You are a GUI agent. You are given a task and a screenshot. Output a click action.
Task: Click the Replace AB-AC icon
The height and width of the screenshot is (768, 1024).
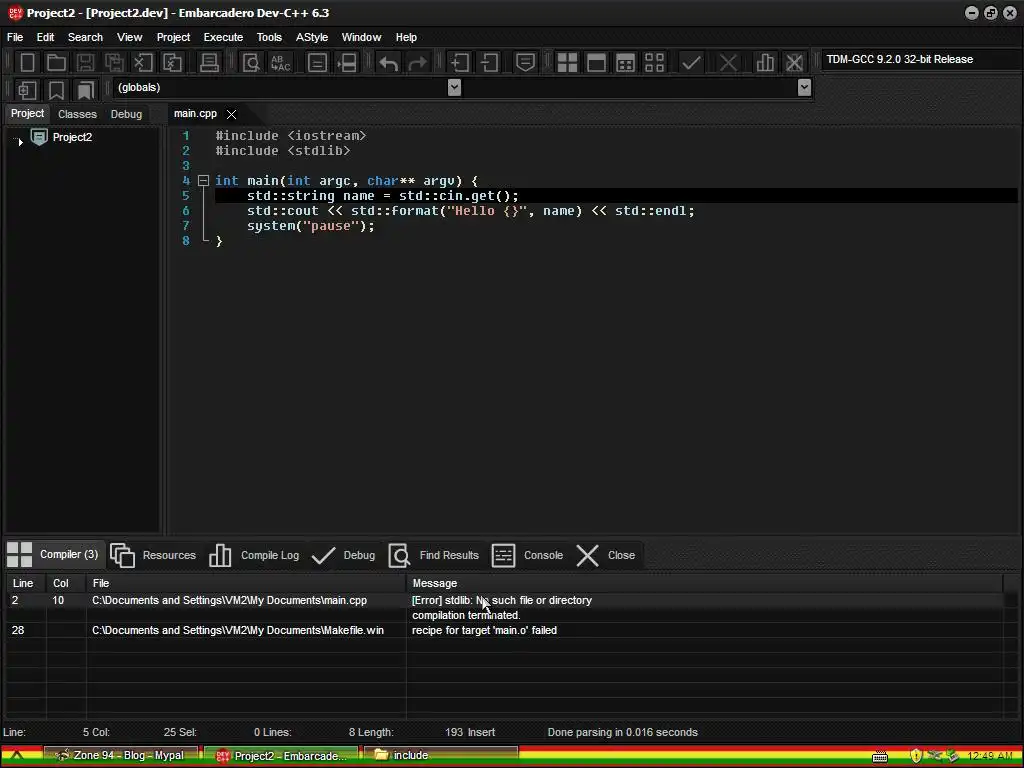(281, 63)
